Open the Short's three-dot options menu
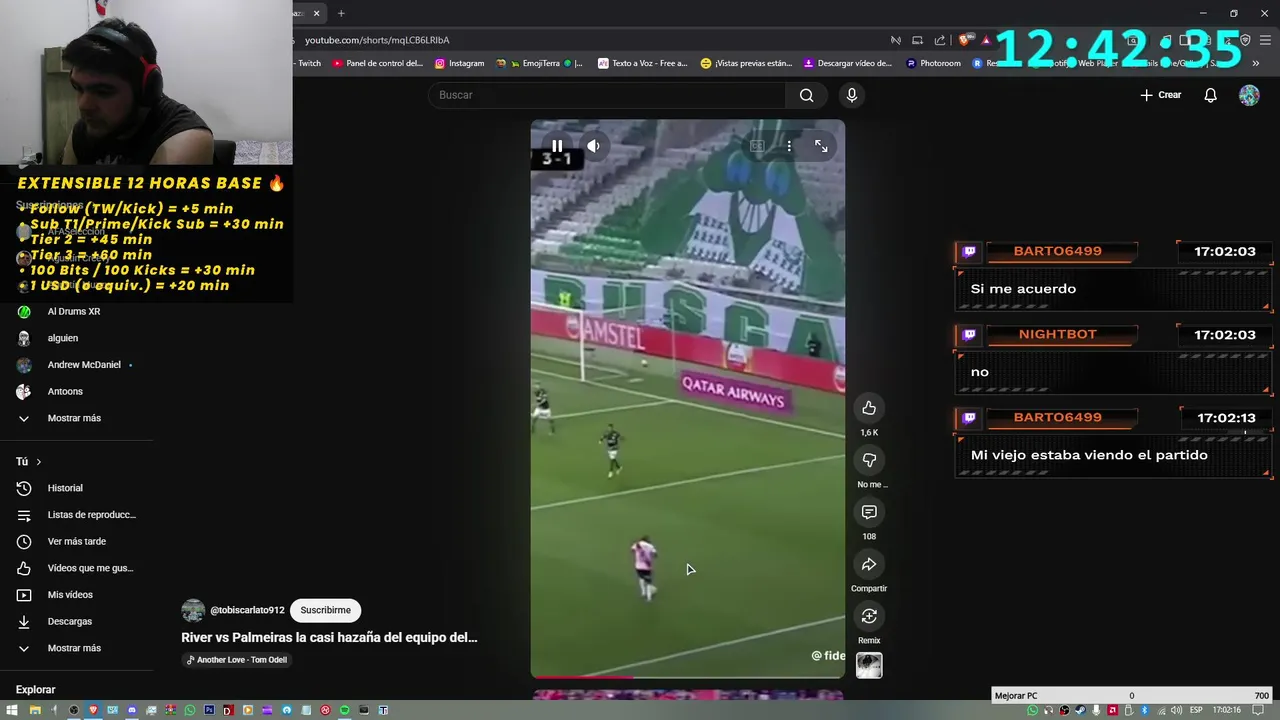 pos(789,146)
